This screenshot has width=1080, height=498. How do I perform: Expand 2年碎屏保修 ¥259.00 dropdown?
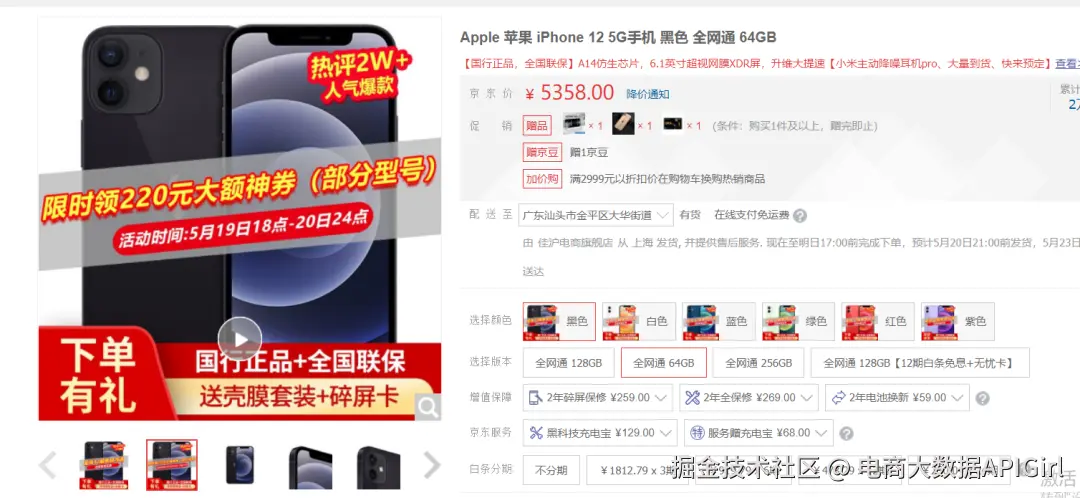pyautogui.click(x=598, y=397)
